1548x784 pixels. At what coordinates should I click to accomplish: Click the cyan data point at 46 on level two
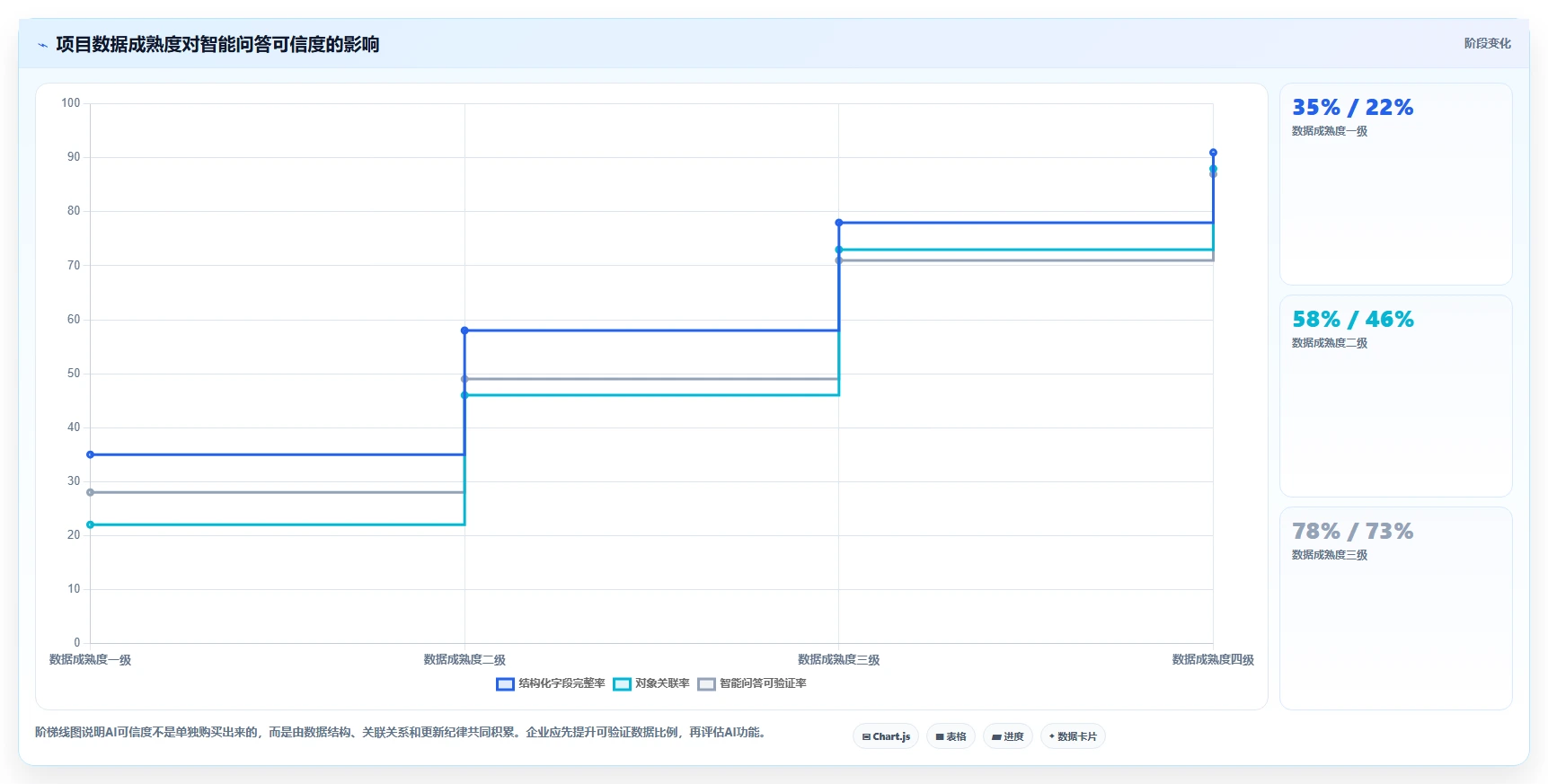pyautogui.click(x=464, y=395)
